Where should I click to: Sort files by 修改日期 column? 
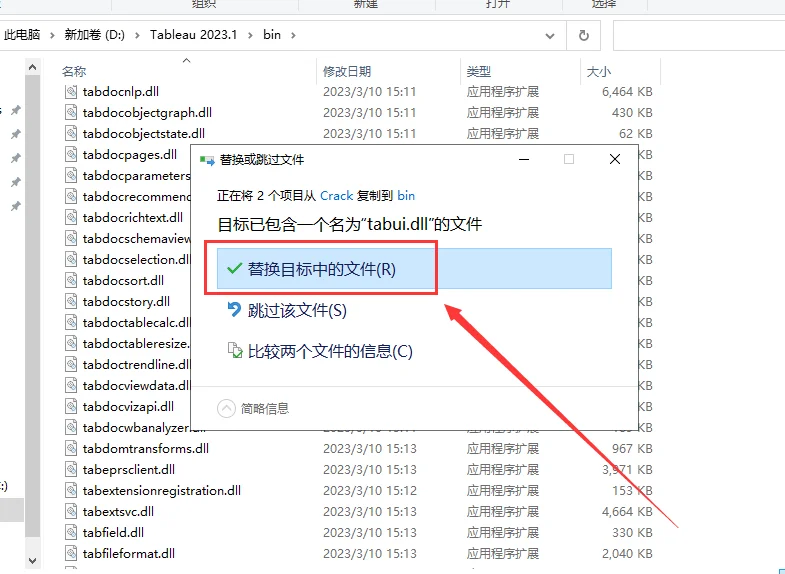pyautogui.click(x=347, y=71)
